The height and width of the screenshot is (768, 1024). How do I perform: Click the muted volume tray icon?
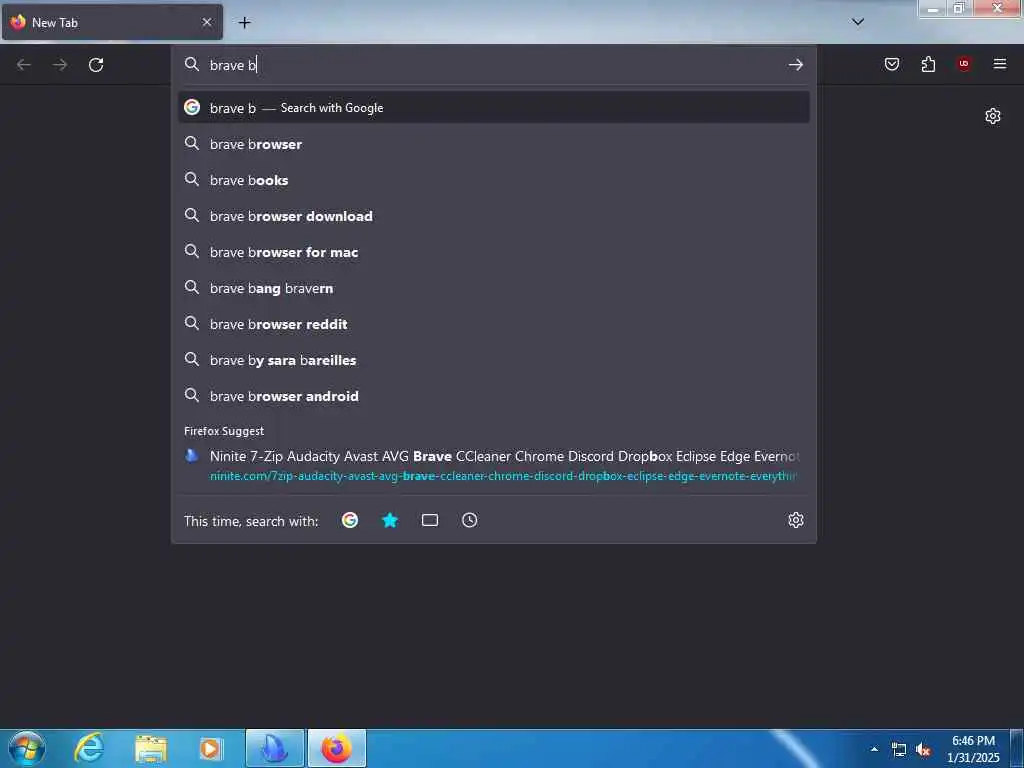coord(923,750)
